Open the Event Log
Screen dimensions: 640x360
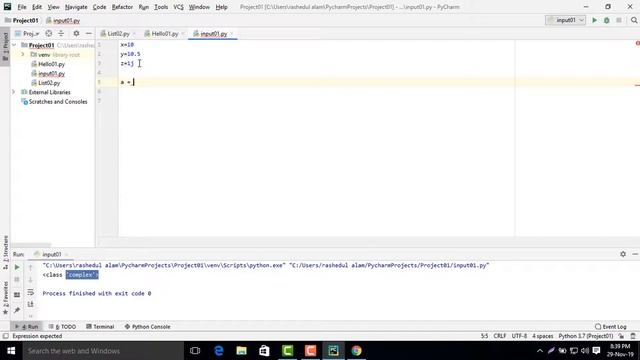[x=611, y=327]
